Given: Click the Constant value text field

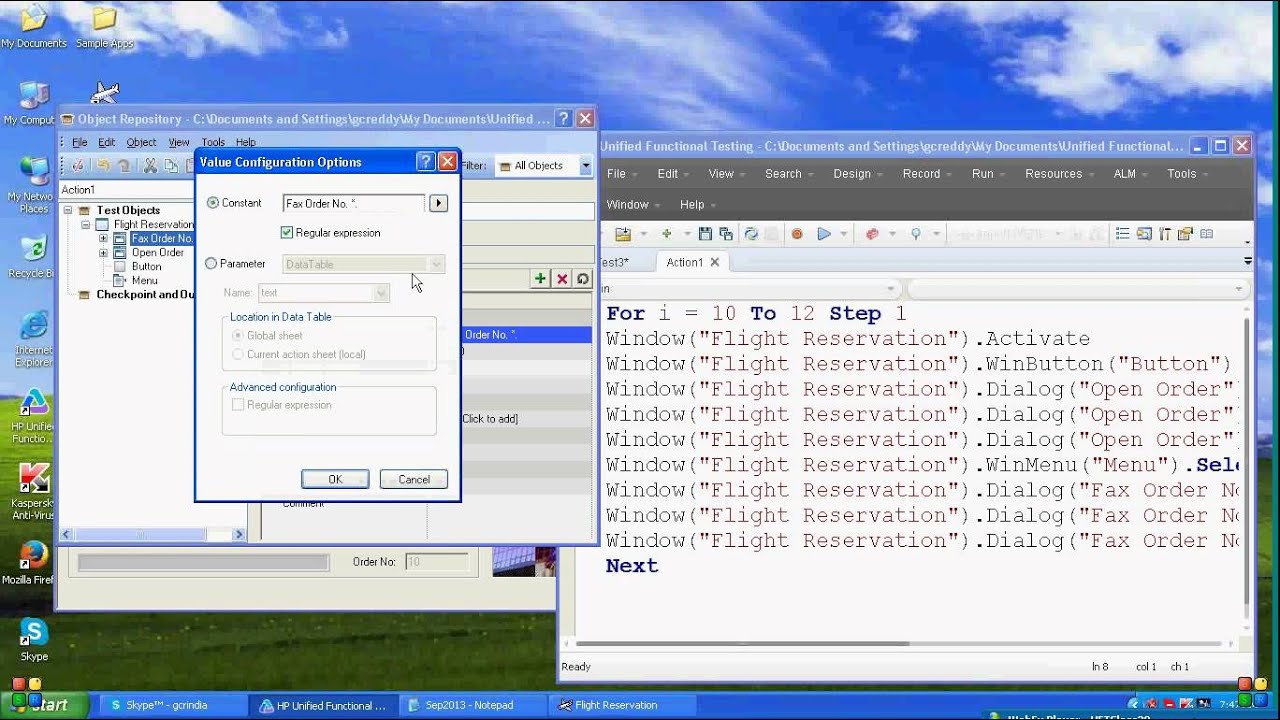Looking at the screenshot, I should coord(354,203).
